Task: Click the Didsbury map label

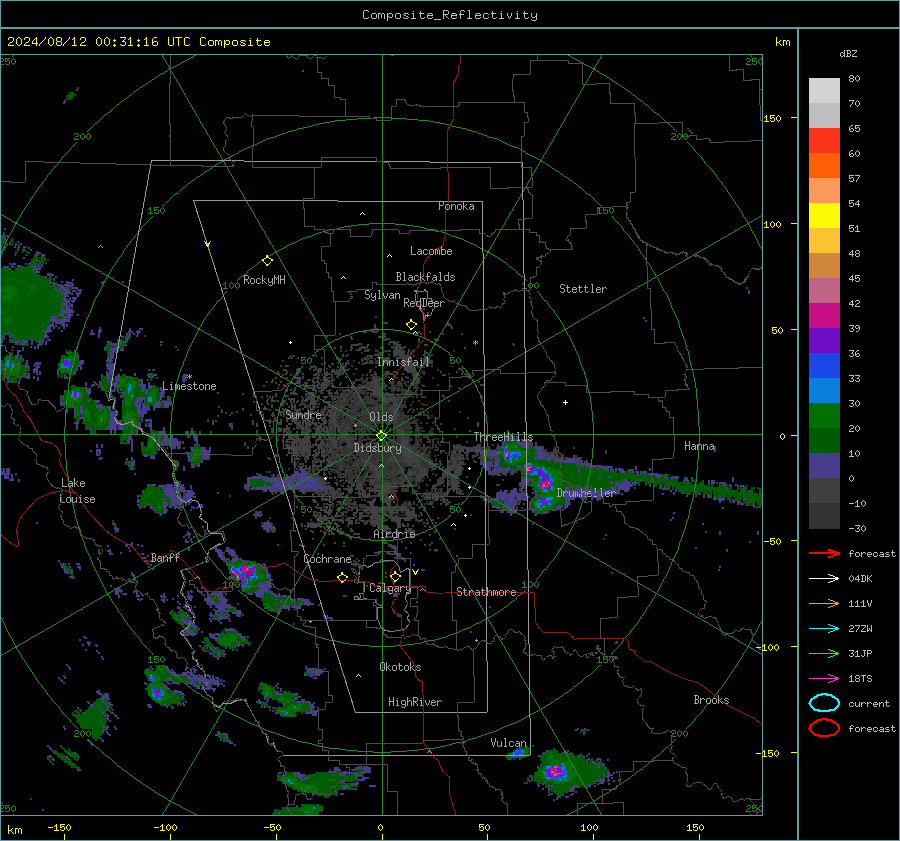Action: tap(377, 448)
